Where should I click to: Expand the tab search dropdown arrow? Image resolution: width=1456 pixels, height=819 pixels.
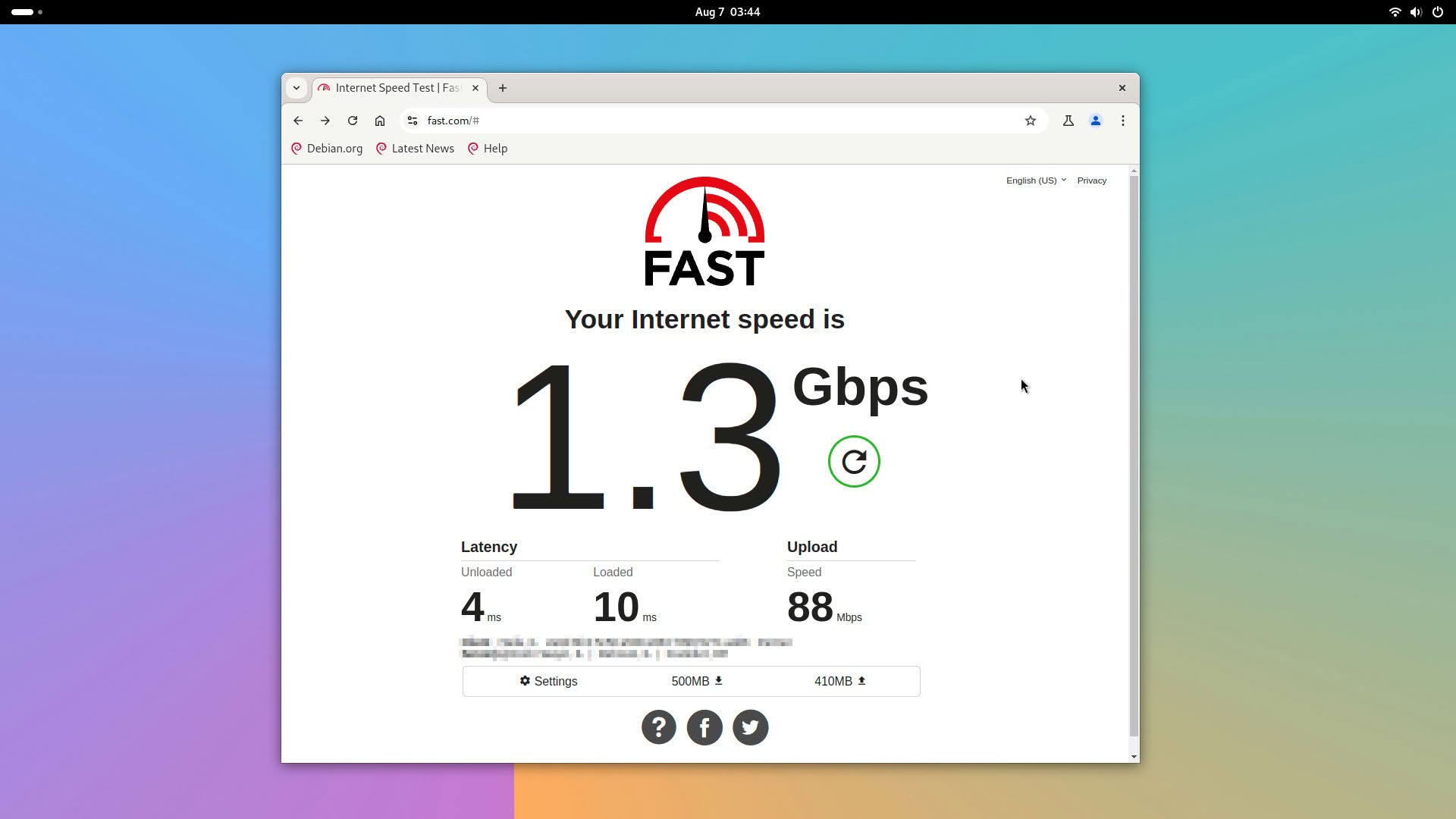[x=297, y=88]
